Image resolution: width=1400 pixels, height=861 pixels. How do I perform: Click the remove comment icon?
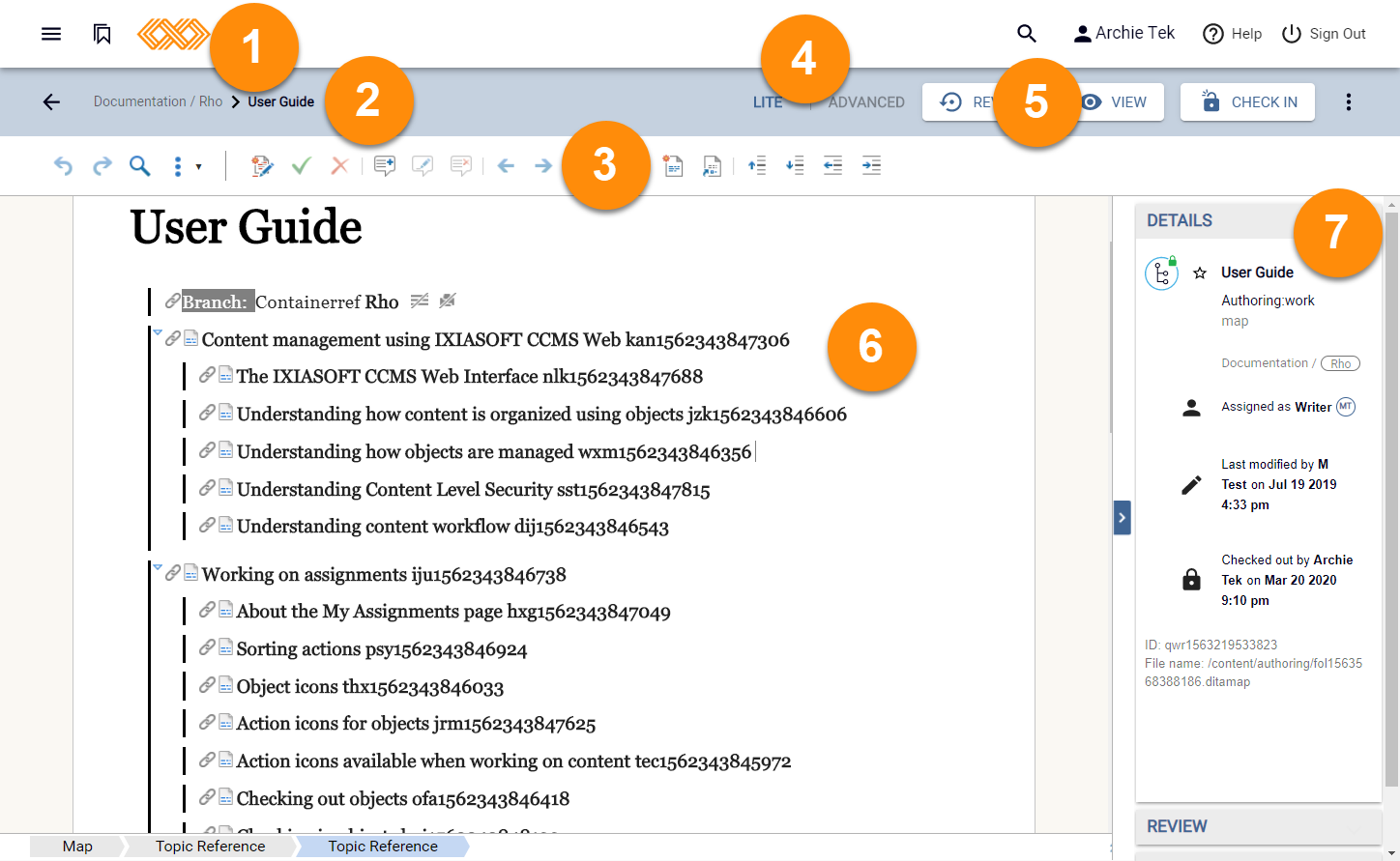point(461,166)
